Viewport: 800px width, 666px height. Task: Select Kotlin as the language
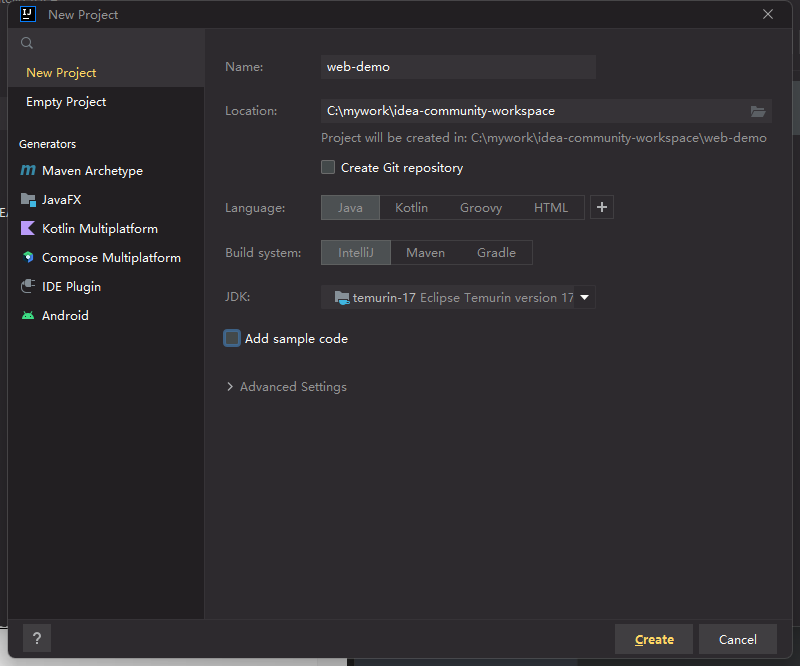pos(411,208)
